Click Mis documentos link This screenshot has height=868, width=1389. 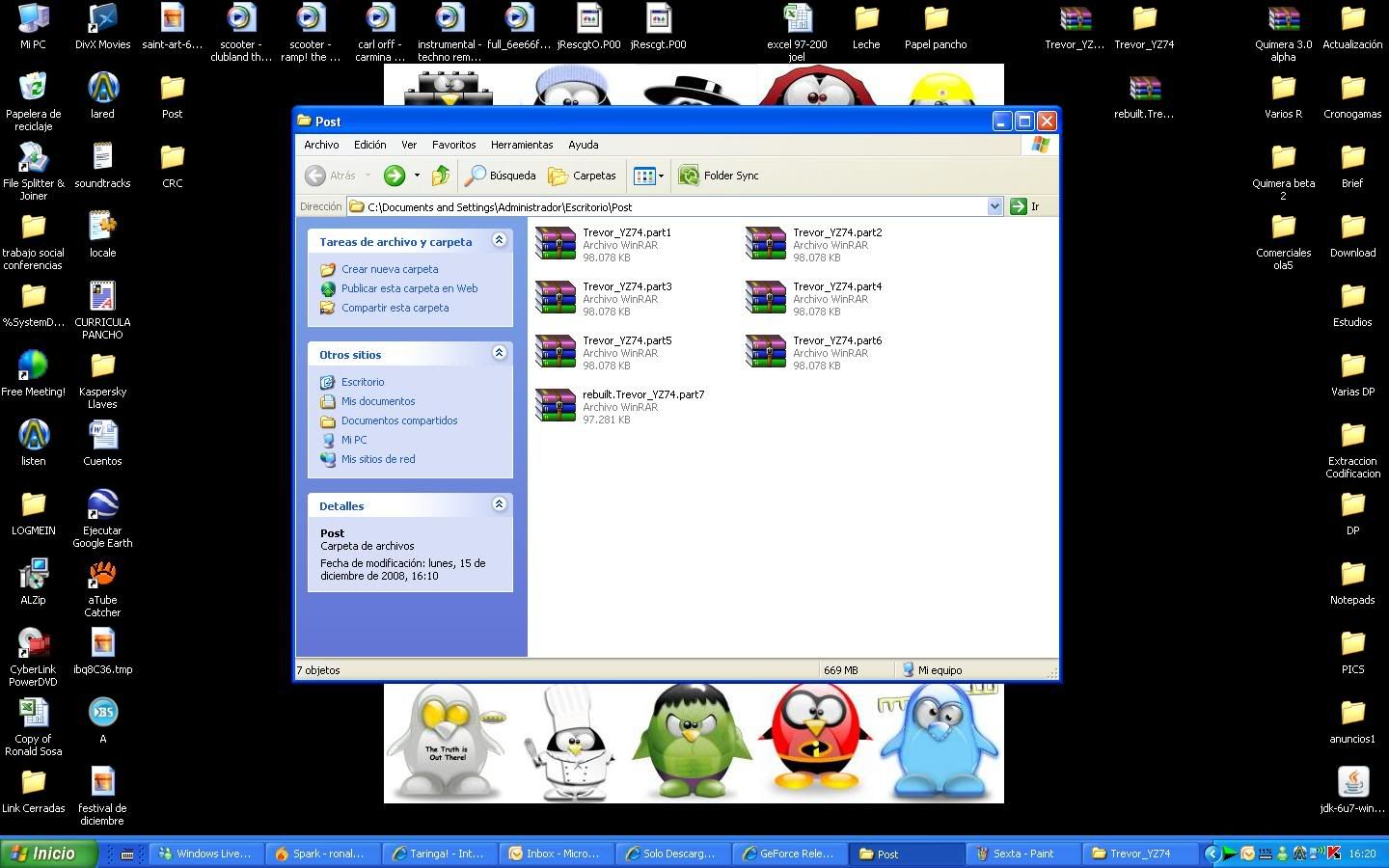pyautogui.click(x=378, y=401)
